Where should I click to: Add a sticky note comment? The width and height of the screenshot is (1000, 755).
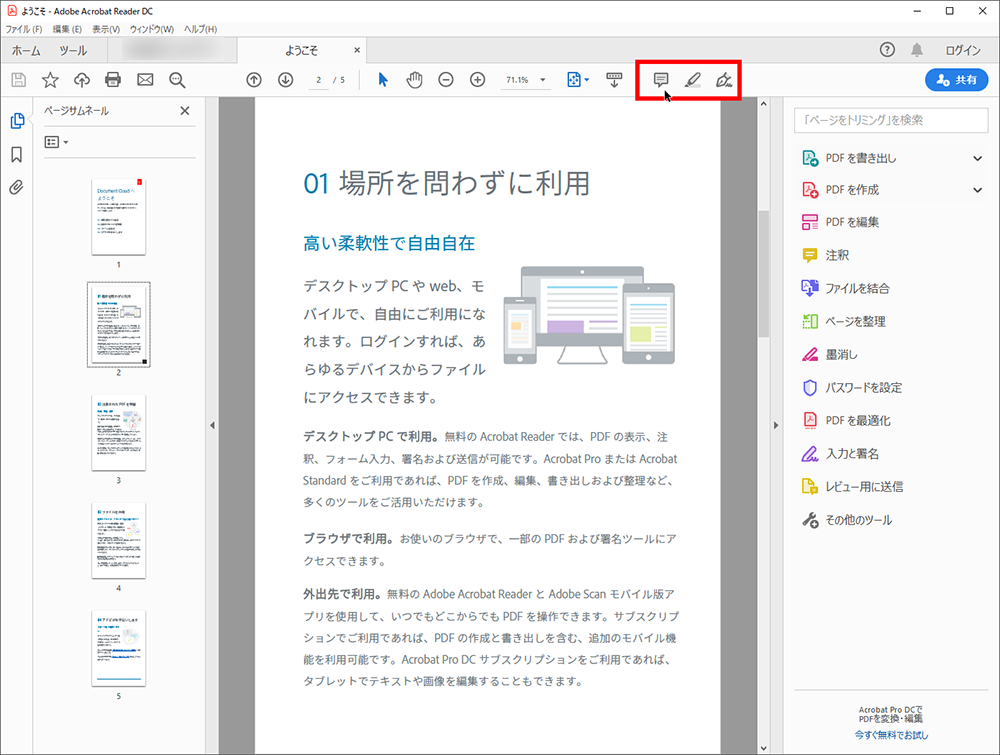(x=661, y=80)
